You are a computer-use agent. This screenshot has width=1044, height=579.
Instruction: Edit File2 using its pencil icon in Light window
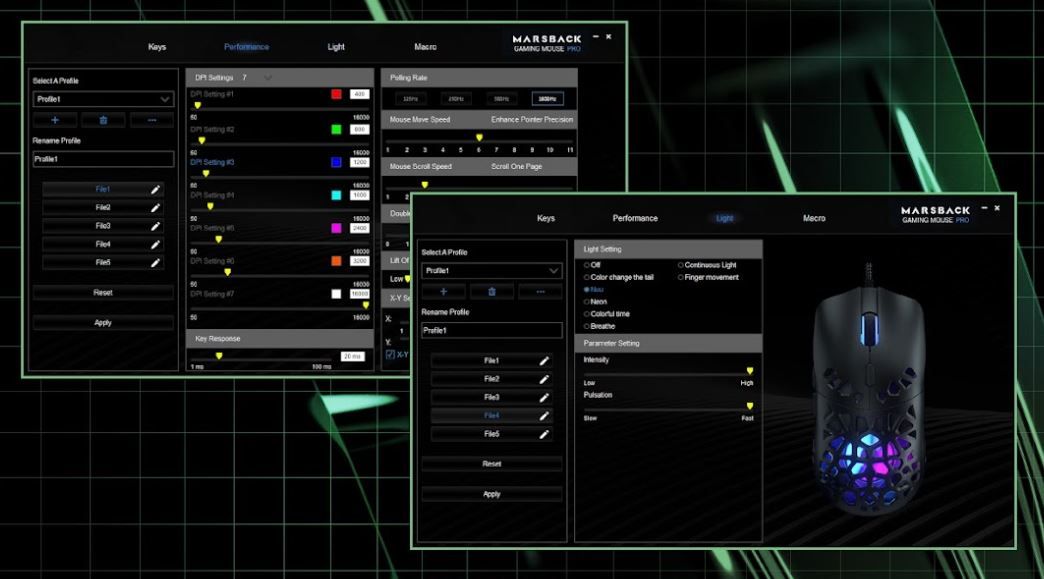point(544,379)
